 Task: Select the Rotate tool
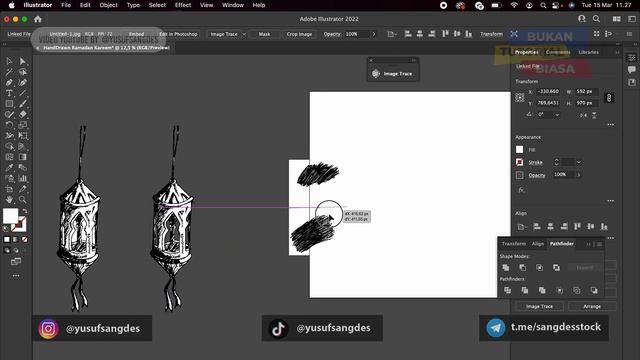click(x=9, y=125)
